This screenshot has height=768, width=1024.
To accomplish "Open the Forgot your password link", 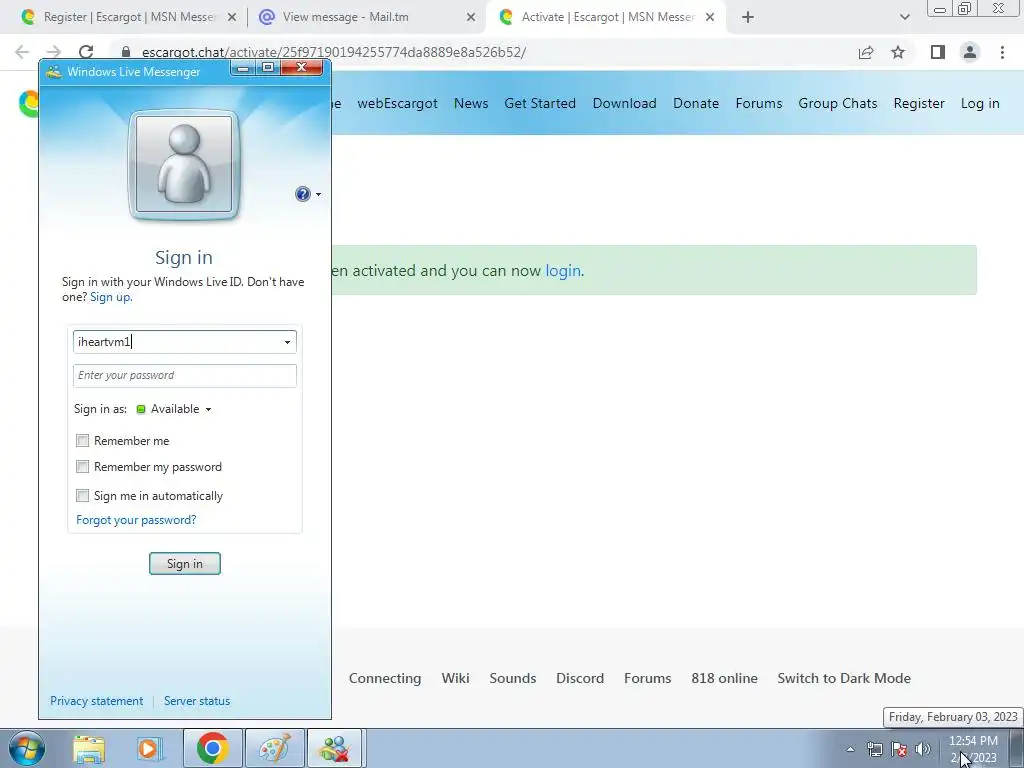I will pyautogui.click(x=136, y=520).
